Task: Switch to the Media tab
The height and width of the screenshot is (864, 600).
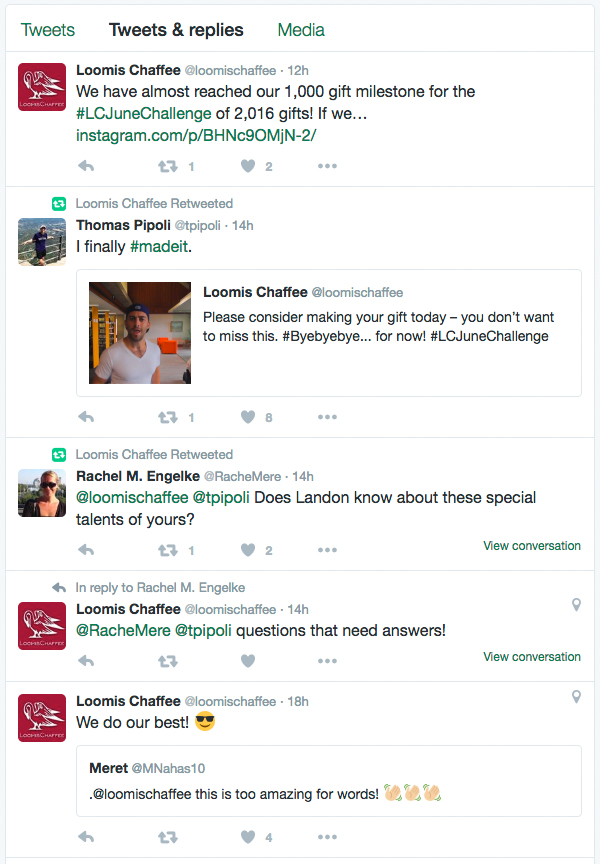Action: coord(300,30)
